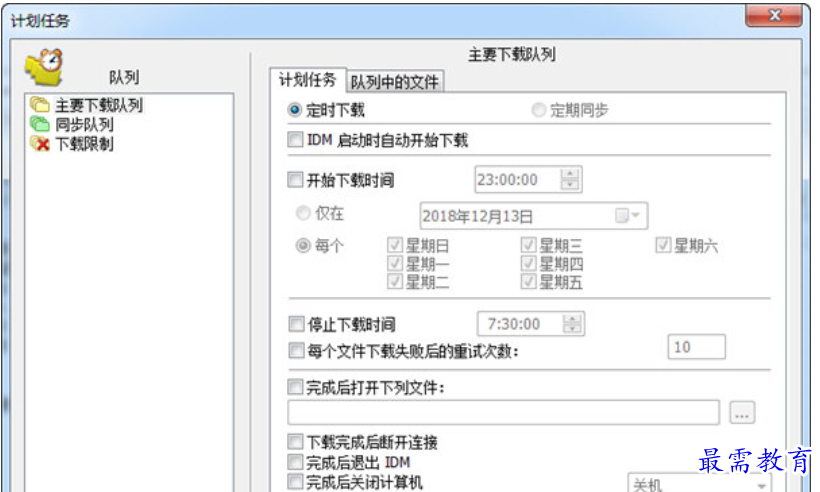The image size is (820, 492).
Task: Decrease start time with down spinner arrow
Action: point(570,185)
